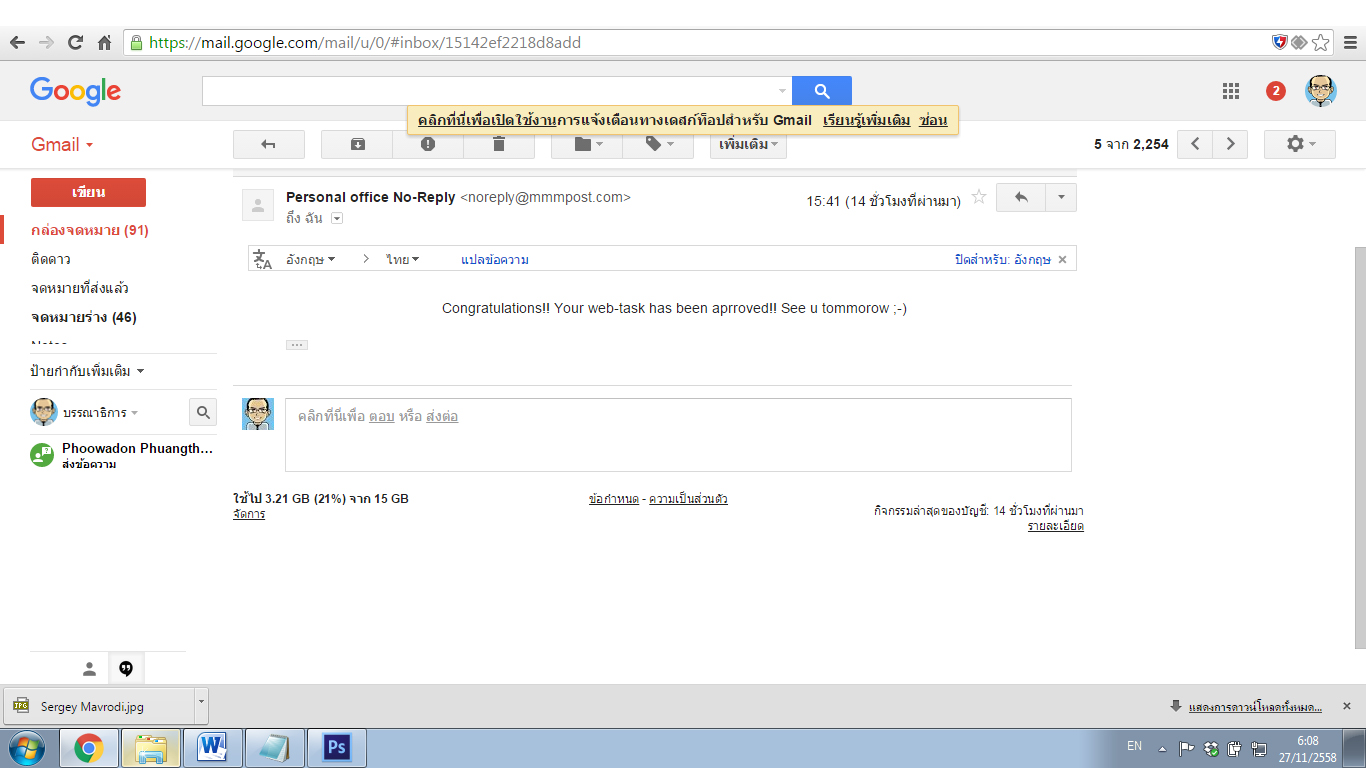Go to the newer message arrow
This screenshot has height=768, width=1366.
[x=1195, y=144]
